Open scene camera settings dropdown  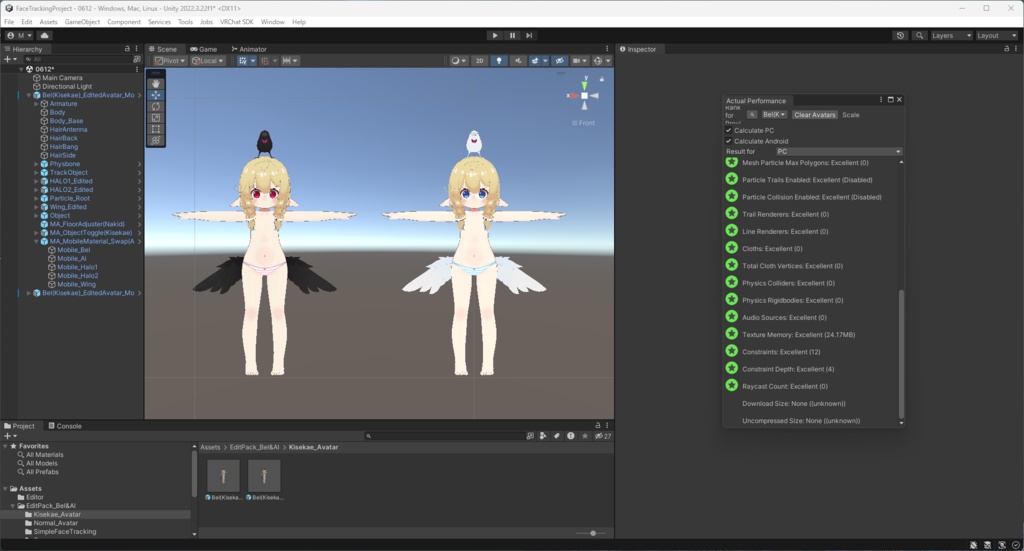[579, 61]
